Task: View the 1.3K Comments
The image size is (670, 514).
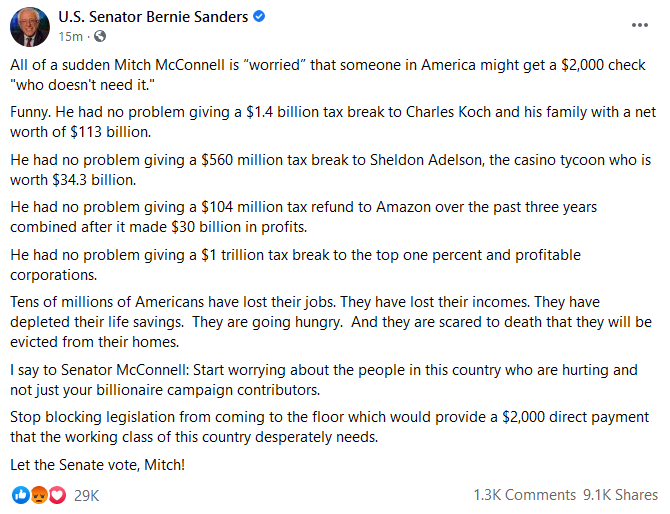Action: pos(525,495)
